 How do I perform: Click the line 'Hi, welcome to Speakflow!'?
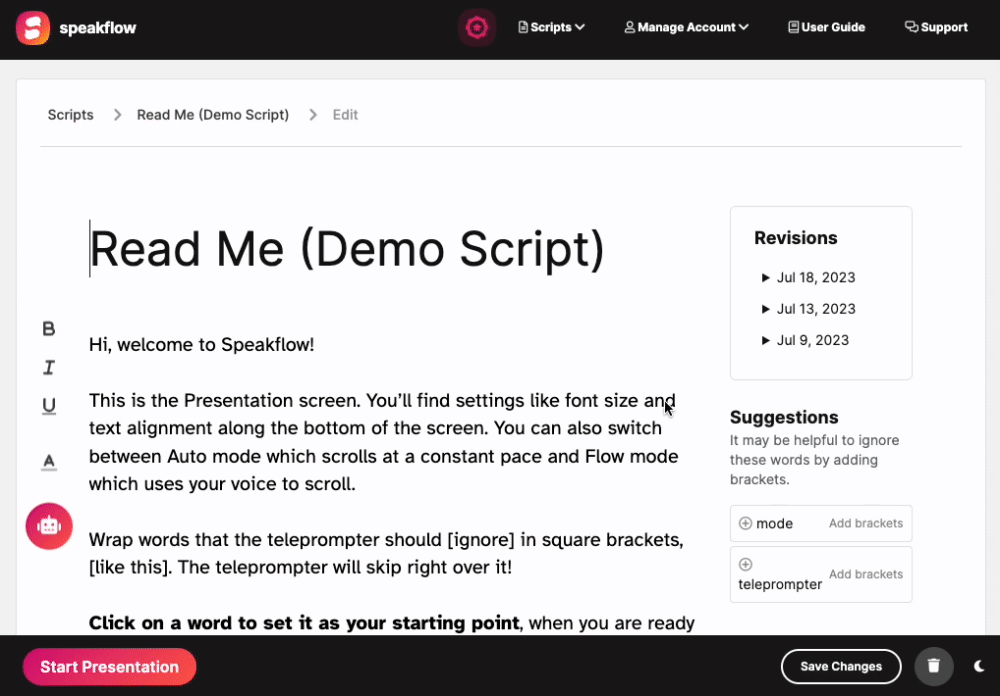tap(202, 345)
